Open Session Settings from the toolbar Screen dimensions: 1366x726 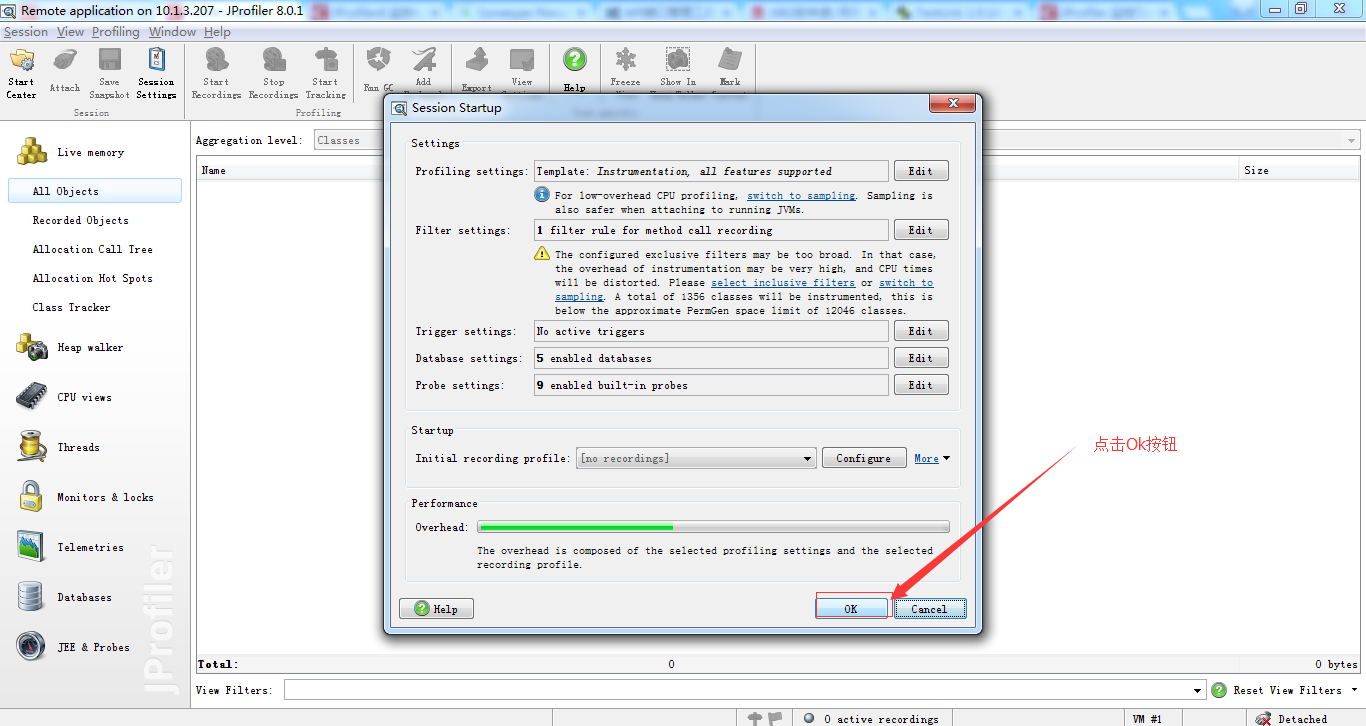pos(156,73)
